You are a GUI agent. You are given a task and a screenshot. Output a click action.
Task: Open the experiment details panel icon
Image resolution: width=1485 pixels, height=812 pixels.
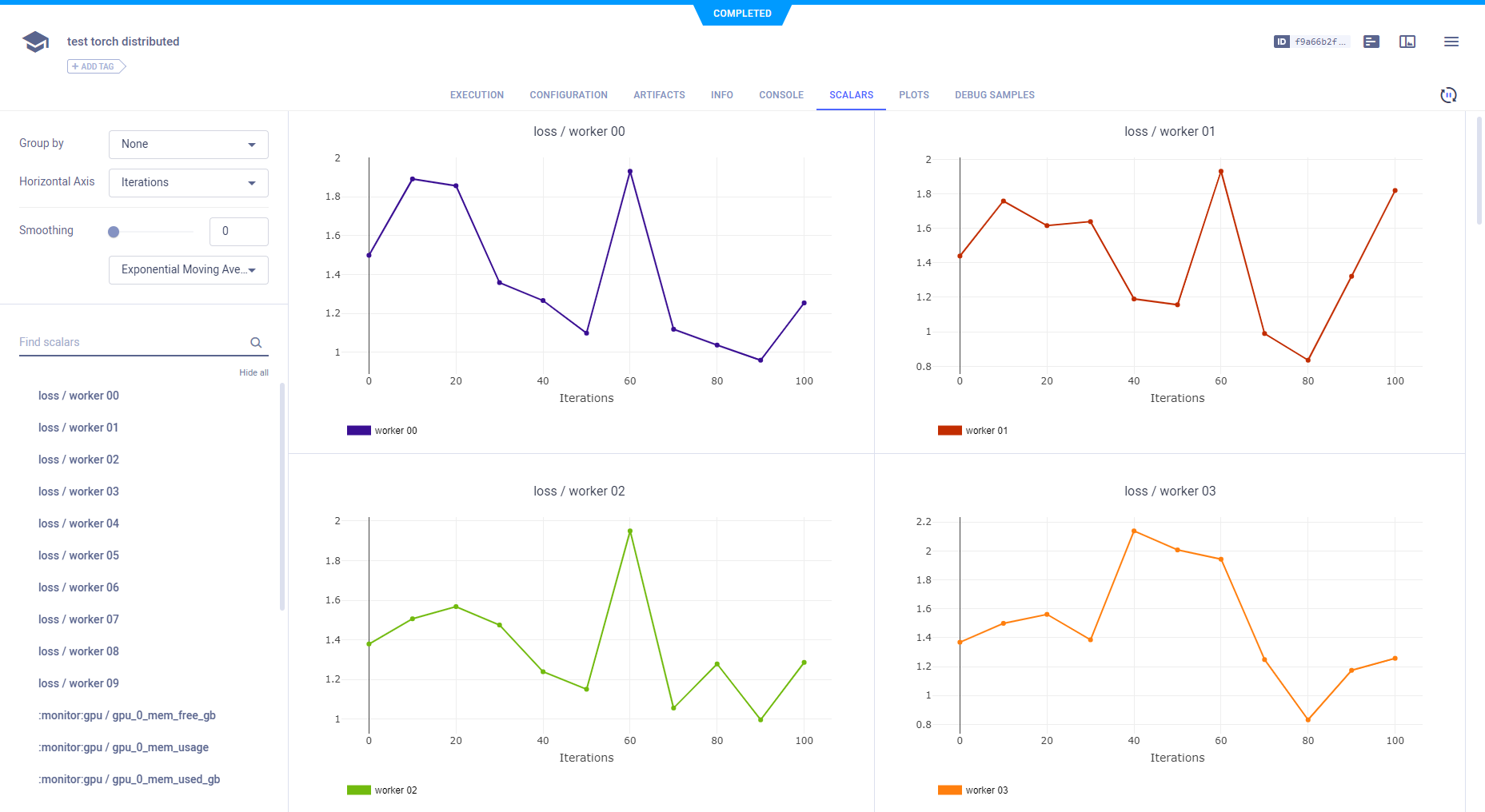pos(1371,42)
